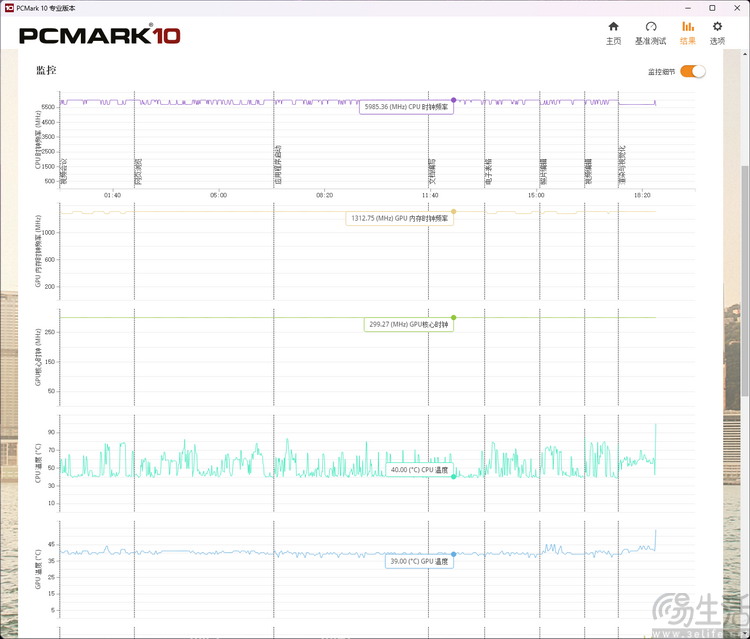Open the 选项 options gear icon
Viewport: 750px width, 639px height.
tap(717, 26)
